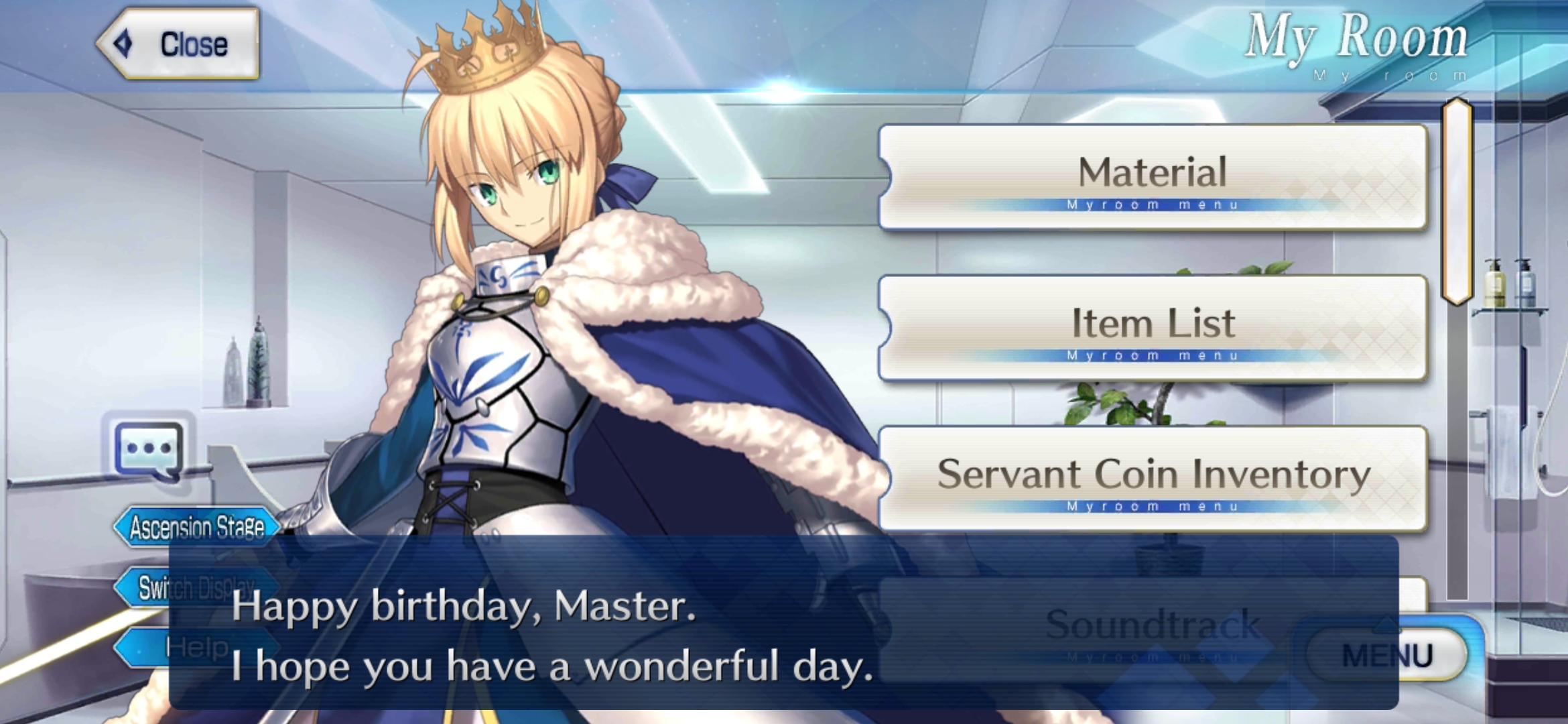The height and width of the screenshot is (724, 1568).
Task: Open the Help button
Action: tap(196, 648)
